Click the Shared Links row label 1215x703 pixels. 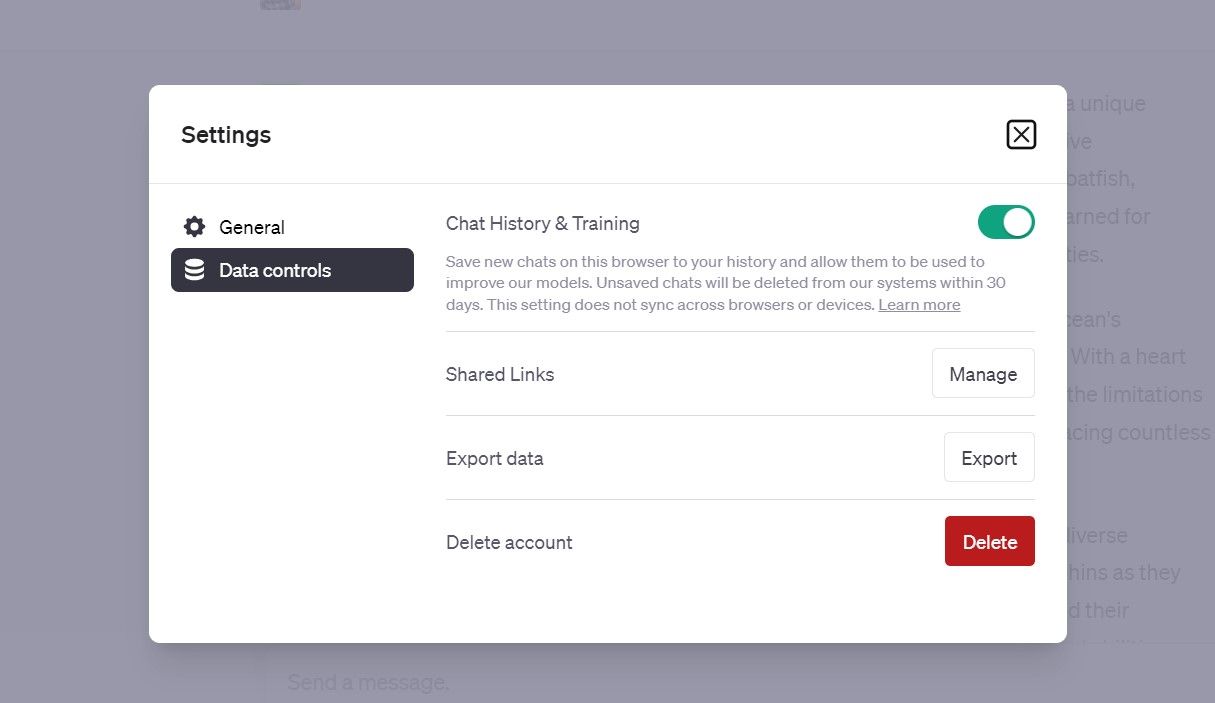[500, 374]
